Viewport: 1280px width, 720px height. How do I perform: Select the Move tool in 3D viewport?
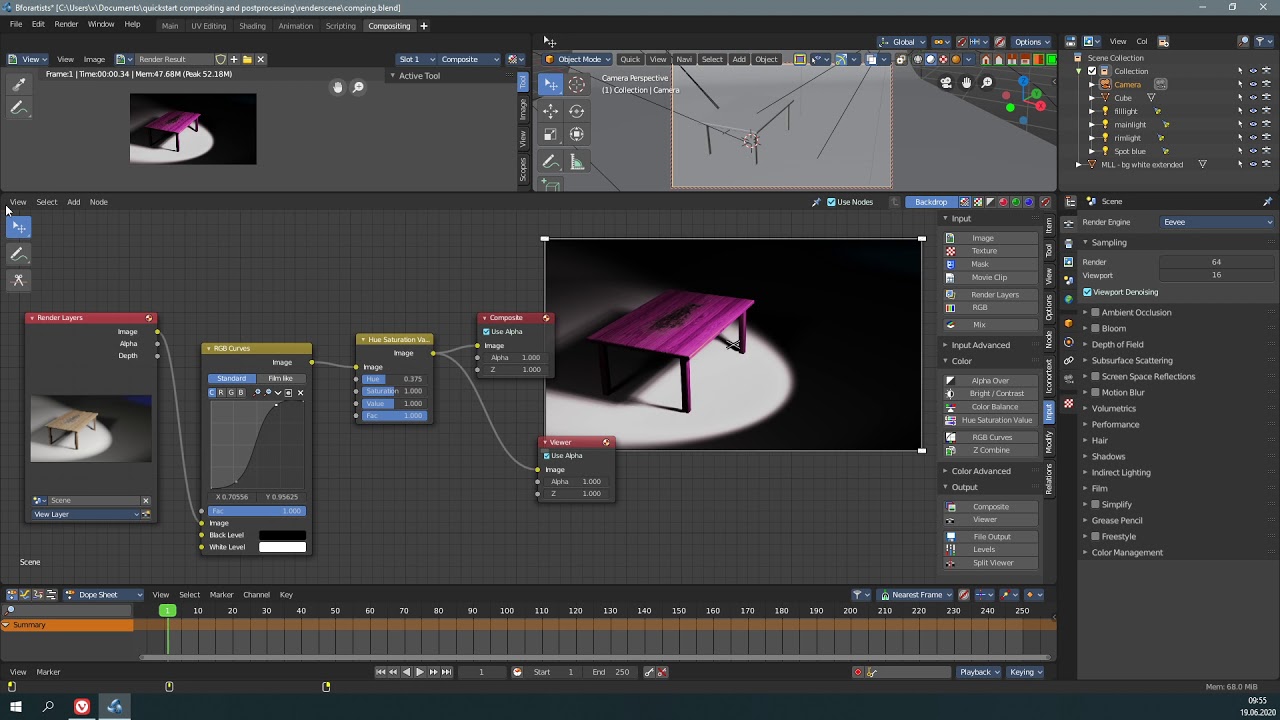click(x=551, y=111)
